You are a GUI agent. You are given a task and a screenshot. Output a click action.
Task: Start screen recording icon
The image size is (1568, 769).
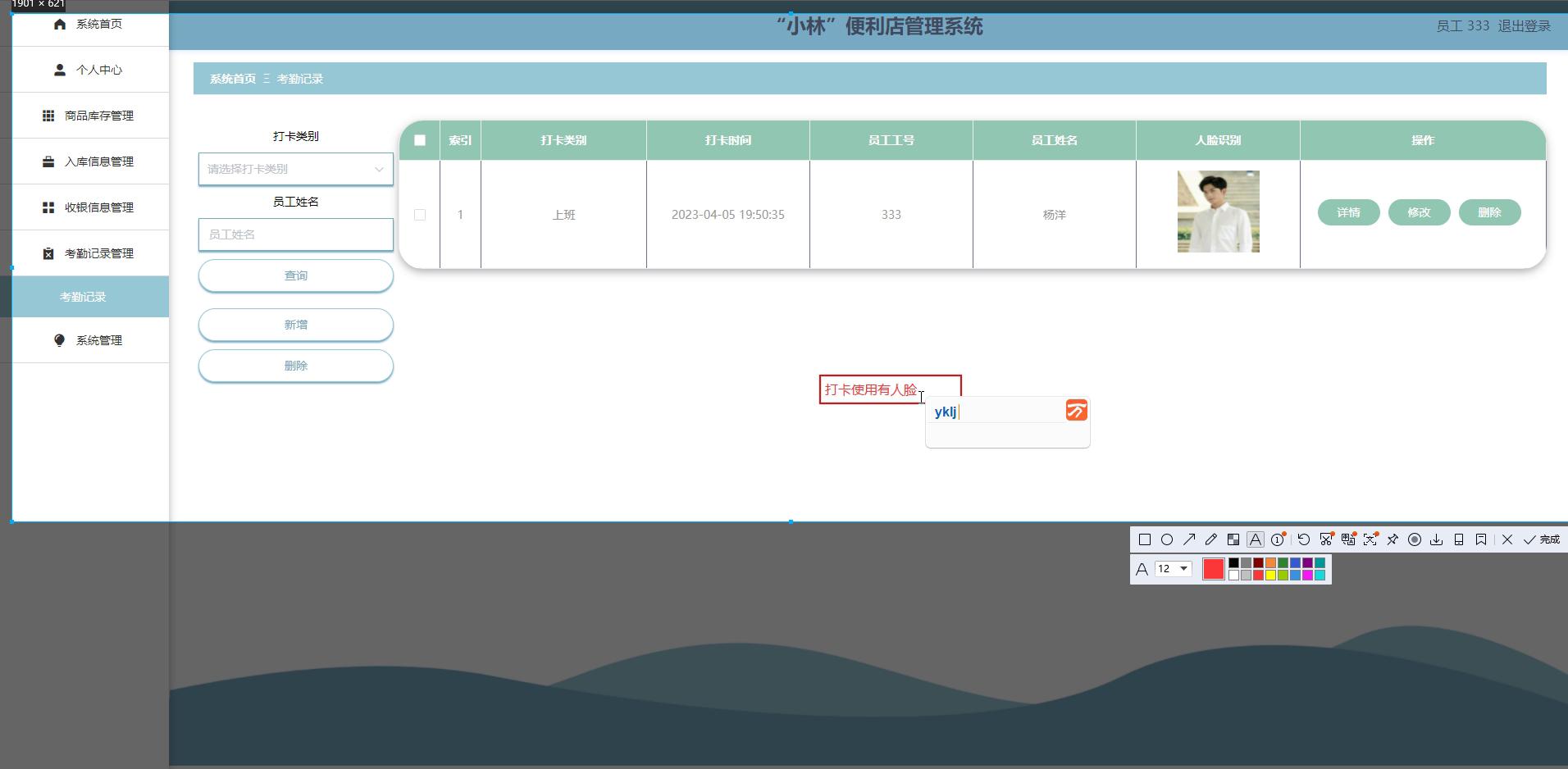pos(1415,539)
